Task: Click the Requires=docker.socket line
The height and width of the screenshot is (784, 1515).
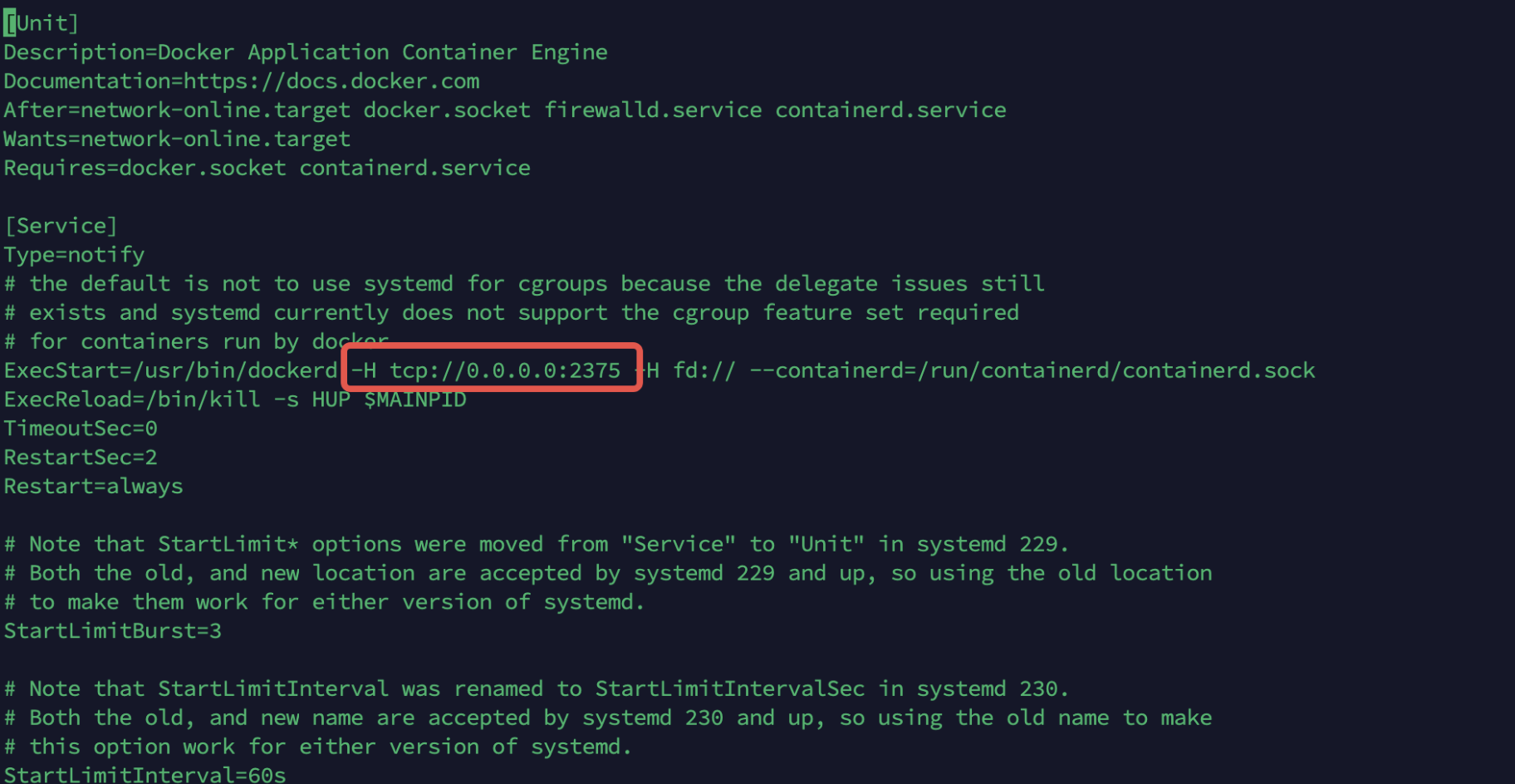Action: pyautogui.click(x=267, y=169)
